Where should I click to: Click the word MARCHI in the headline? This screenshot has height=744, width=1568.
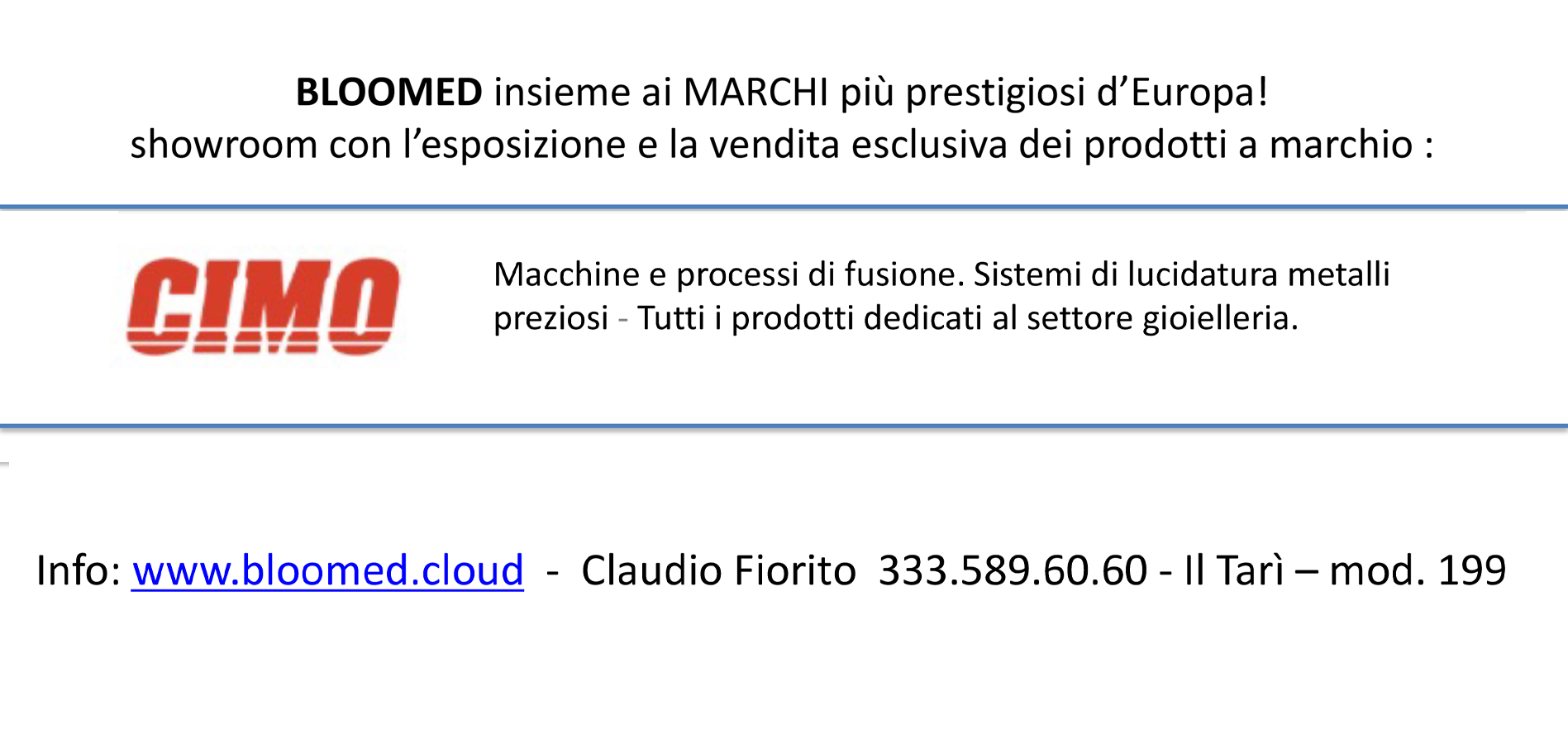pos(756,92)
